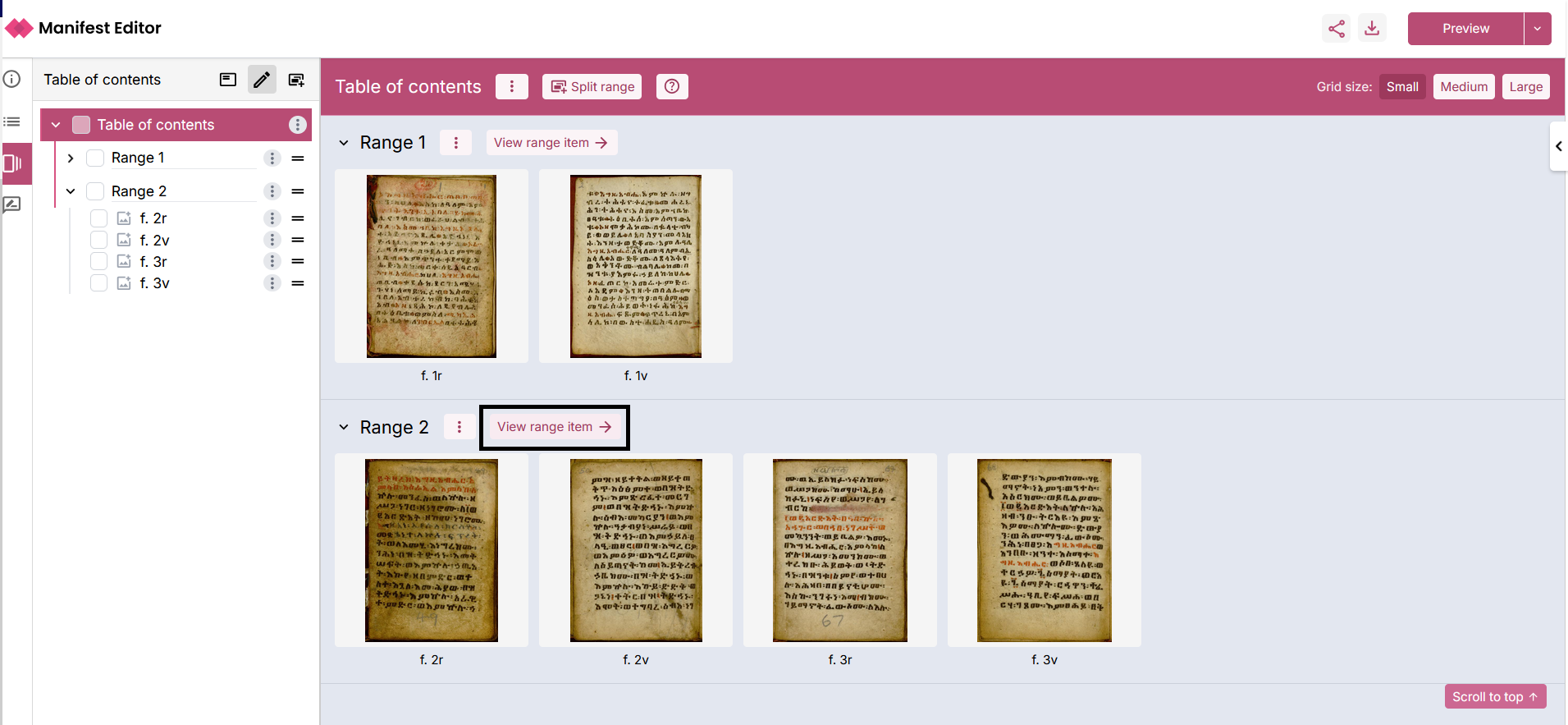Set grid size to Medium

[1463, 87]
